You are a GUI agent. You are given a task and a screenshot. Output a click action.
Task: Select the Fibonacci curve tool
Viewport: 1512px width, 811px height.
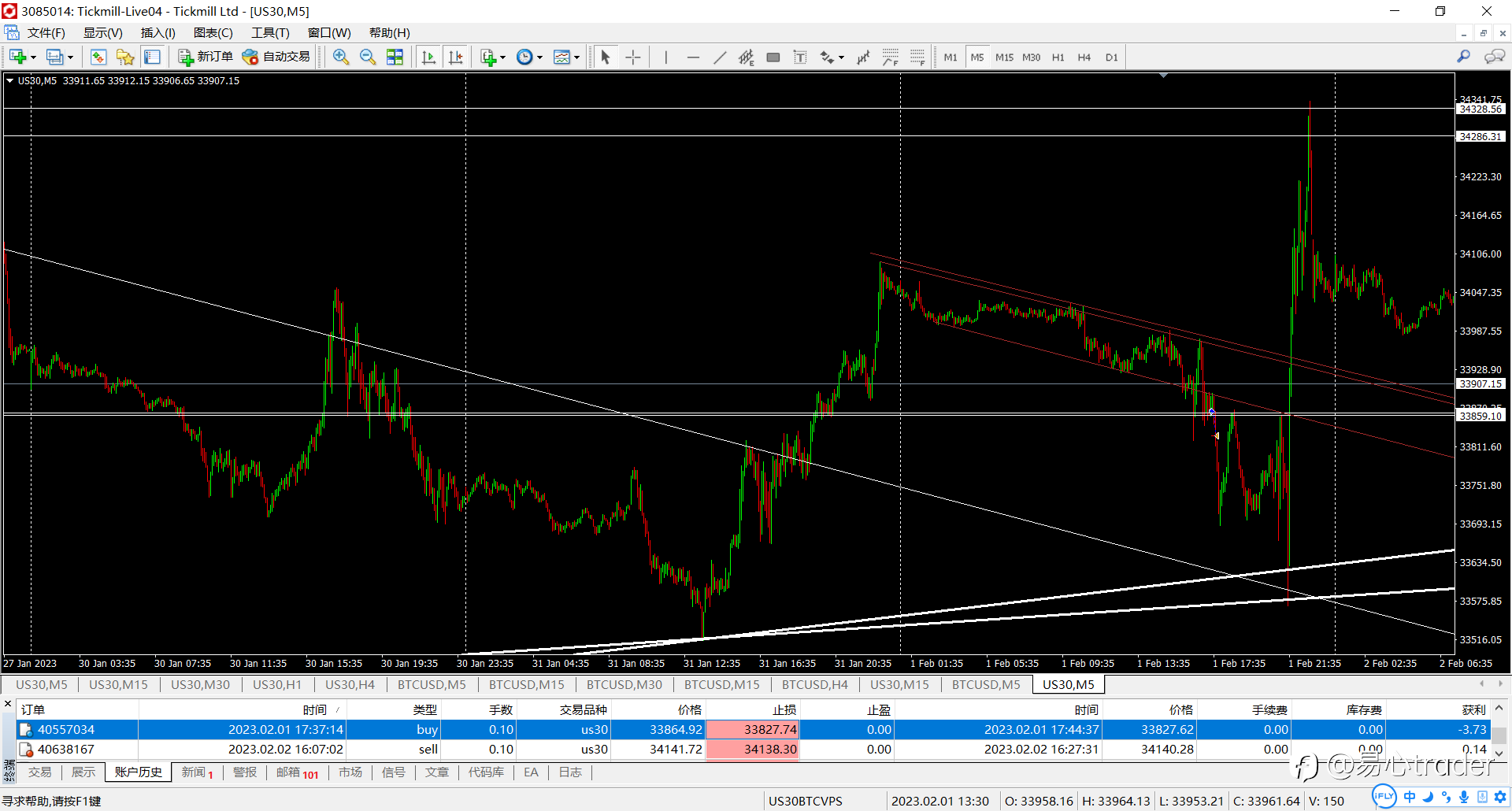[x=891, y=57]
